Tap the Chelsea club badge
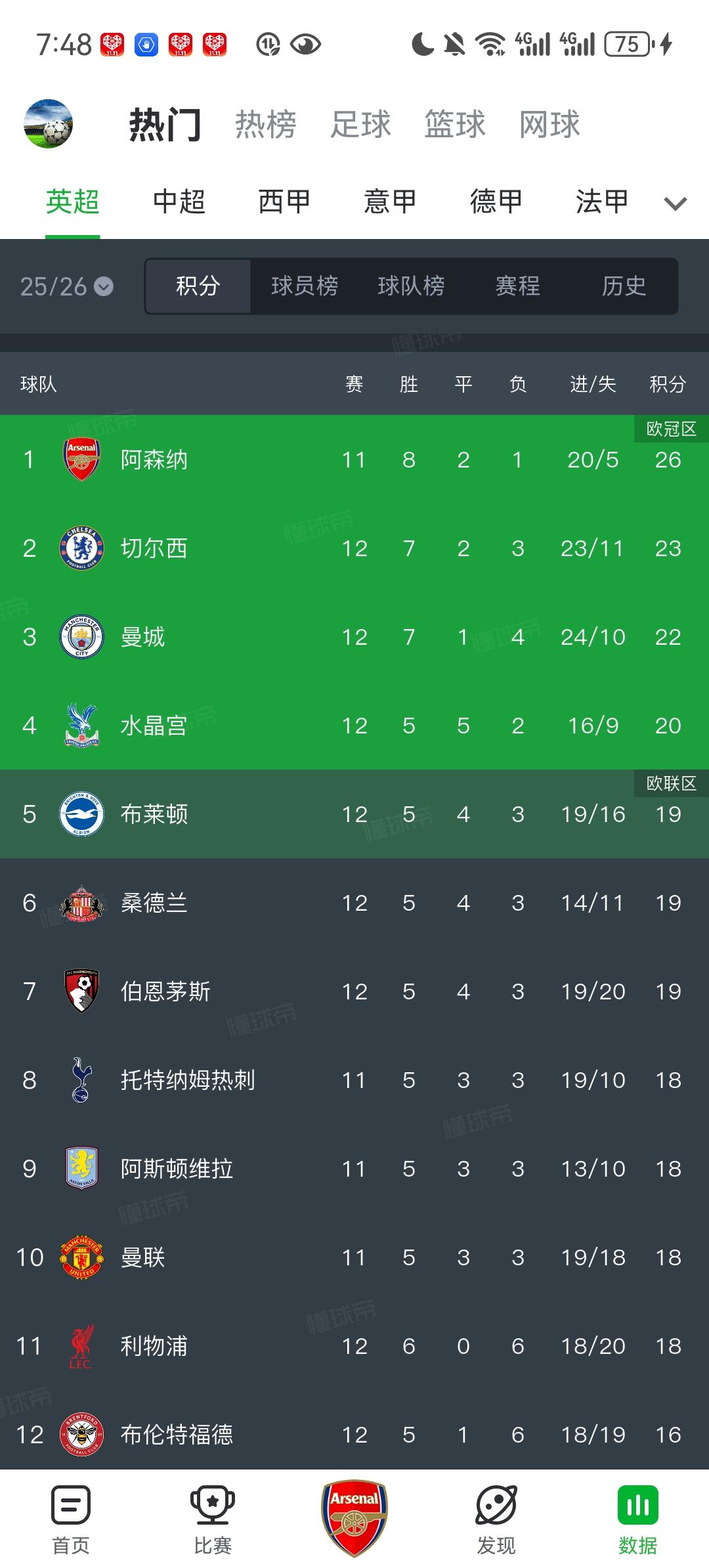Viewport: 709px width, 1568px height. click(81, 548)
